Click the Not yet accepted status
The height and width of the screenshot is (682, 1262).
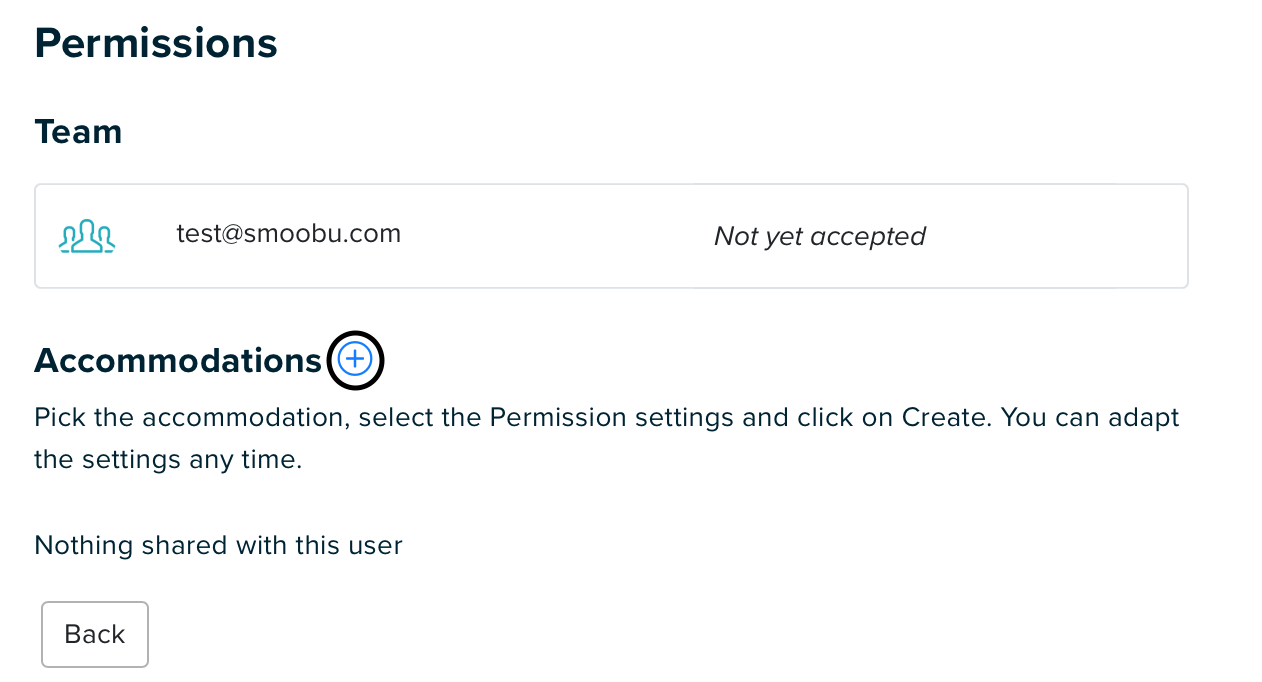[x=820, y=236]
